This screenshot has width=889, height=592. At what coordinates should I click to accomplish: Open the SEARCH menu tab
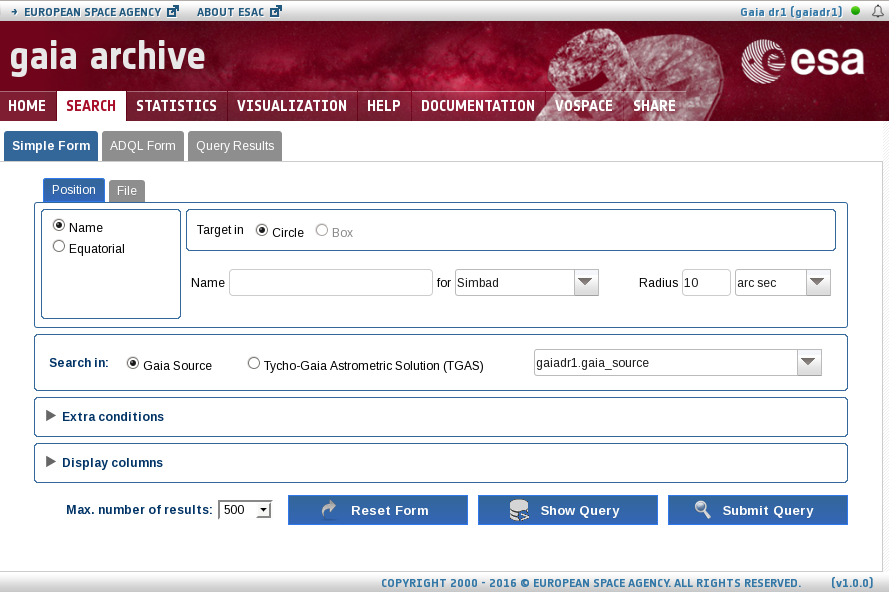pyautogui.click(x=91, y=106)
